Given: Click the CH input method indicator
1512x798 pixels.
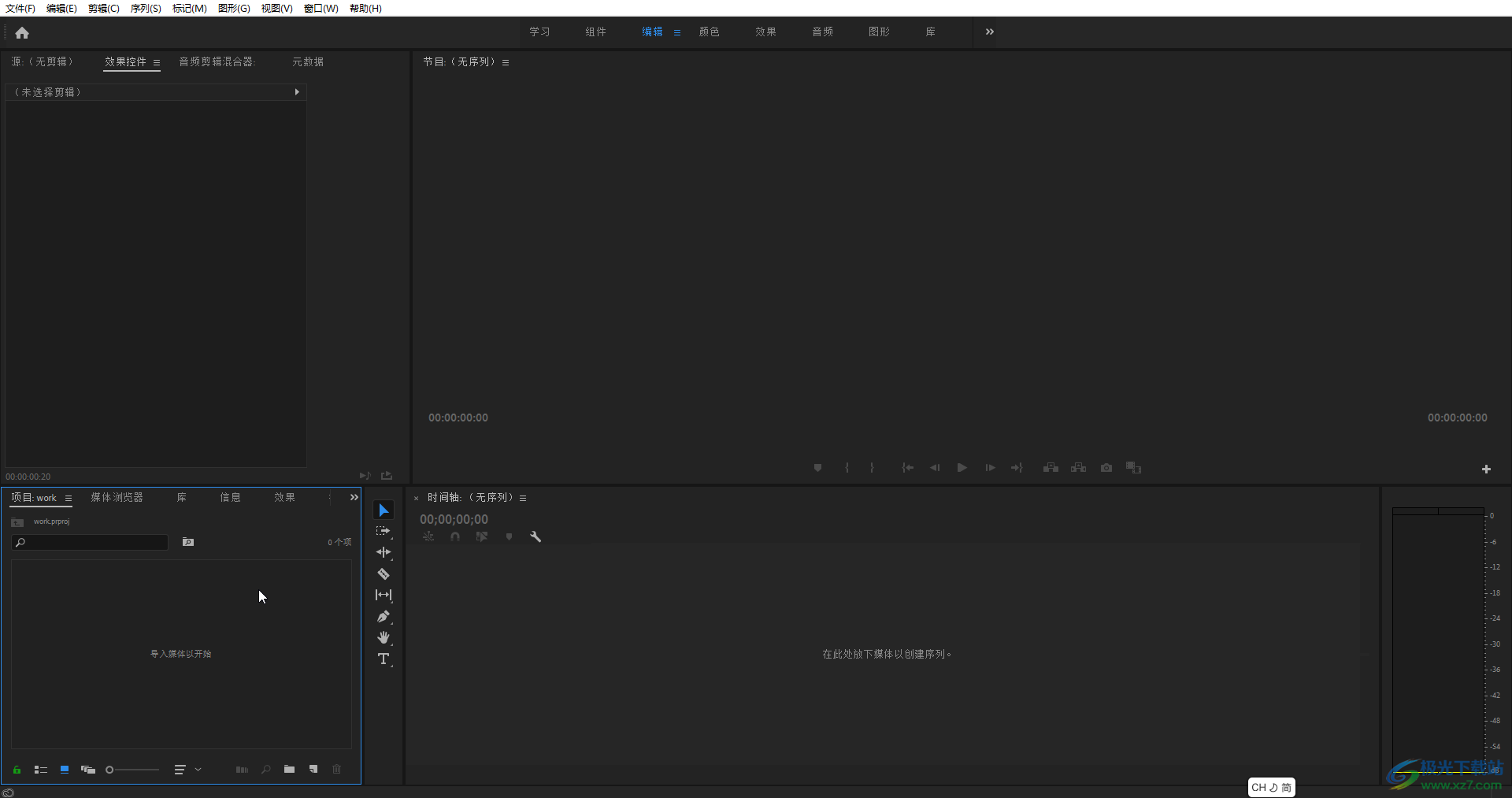Looking at the screenshot, I should pyautogui.click(x=1272, y=787).
